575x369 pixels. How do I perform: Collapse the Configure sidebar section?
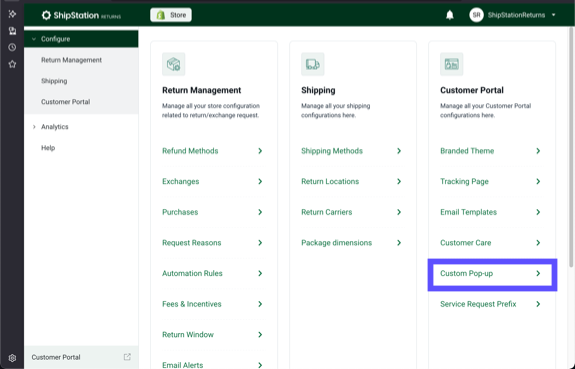pos(81,39)
